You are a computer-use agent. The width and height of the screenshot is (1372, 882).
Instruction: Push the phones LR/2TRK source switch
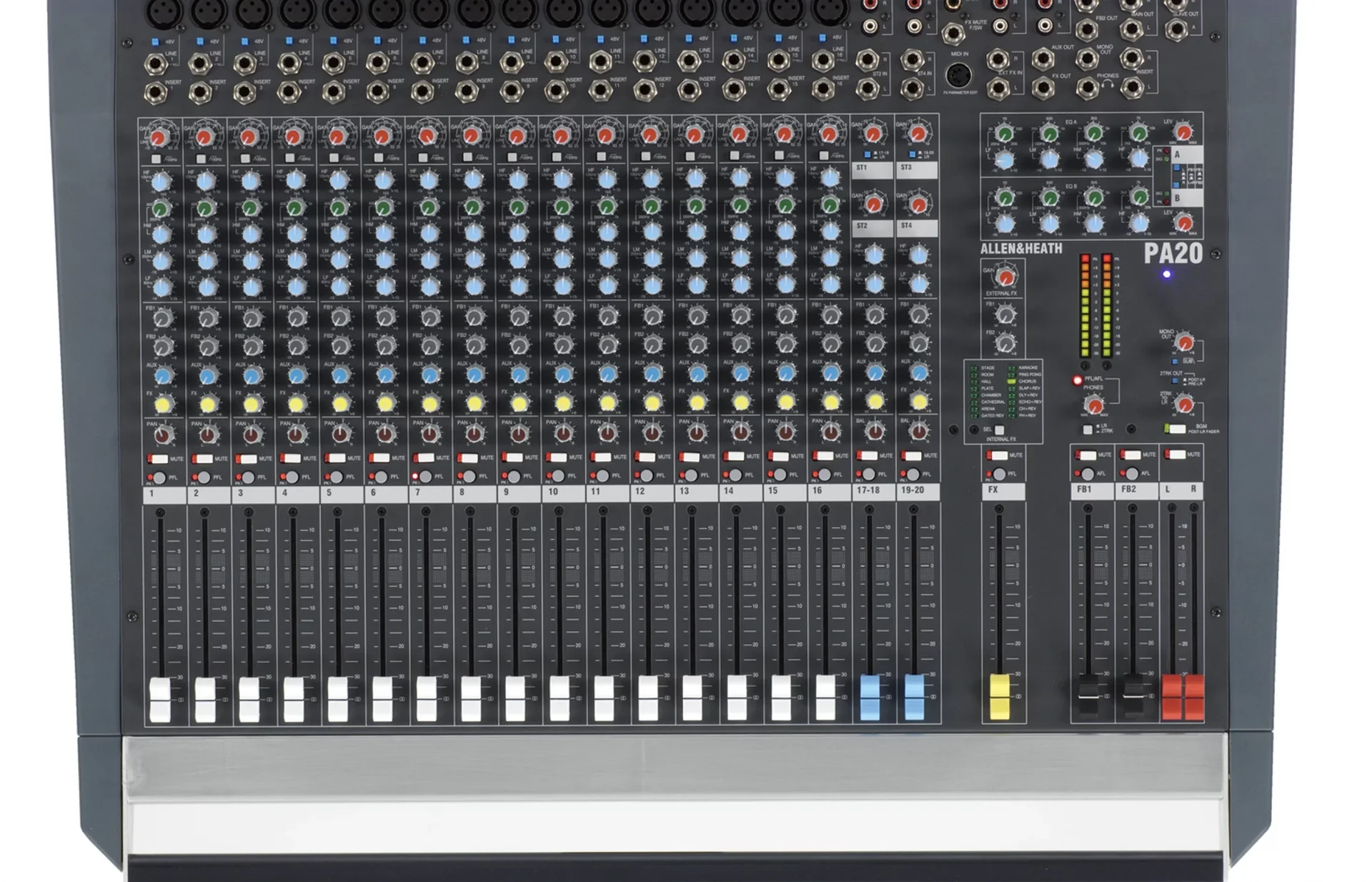click(x=1088, y=430)
